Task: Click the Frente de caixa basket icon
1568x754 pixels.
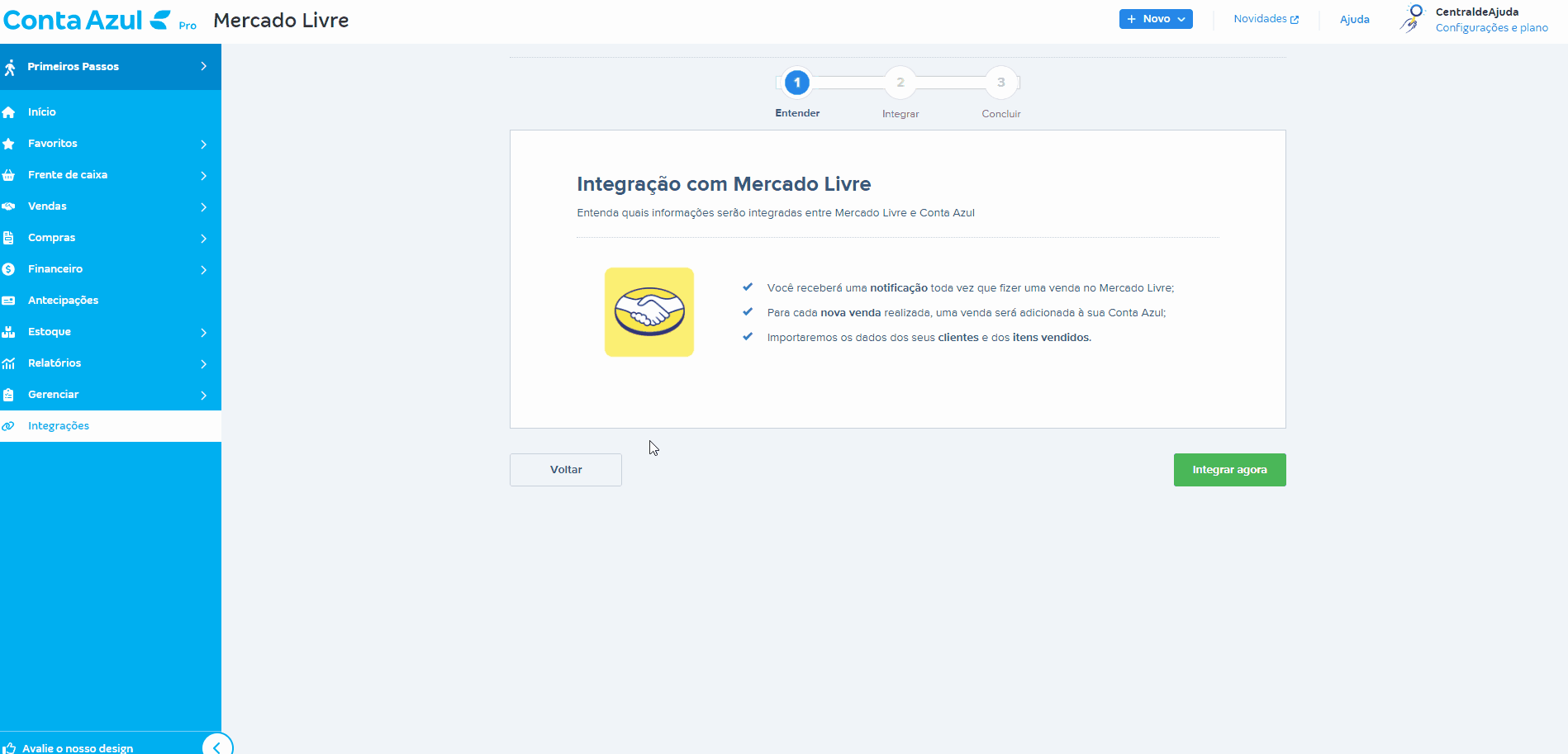Action: click(x=9, y=175)
